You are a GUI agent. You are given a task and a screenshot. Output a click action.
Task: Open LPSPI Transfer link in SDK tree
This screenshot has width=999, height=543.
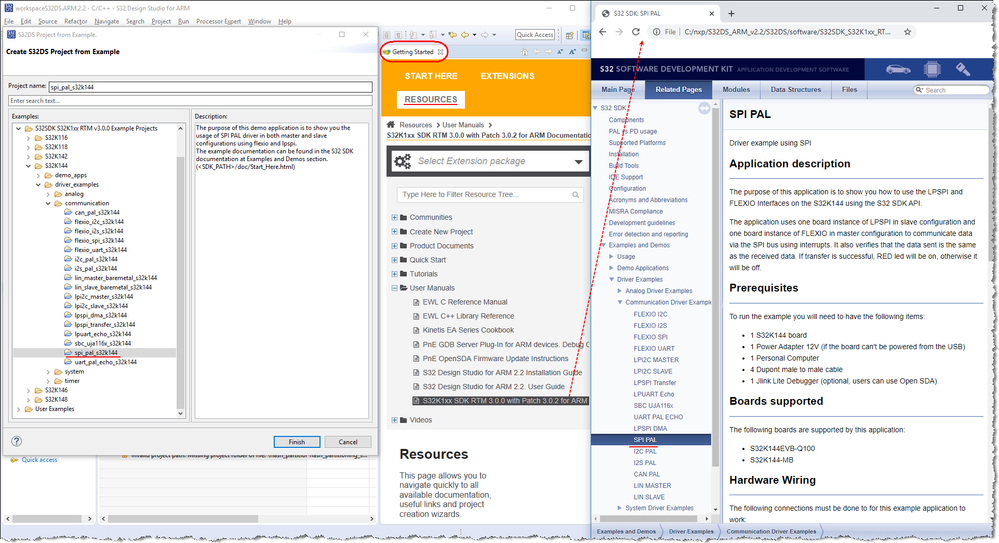tap(654, 382)
